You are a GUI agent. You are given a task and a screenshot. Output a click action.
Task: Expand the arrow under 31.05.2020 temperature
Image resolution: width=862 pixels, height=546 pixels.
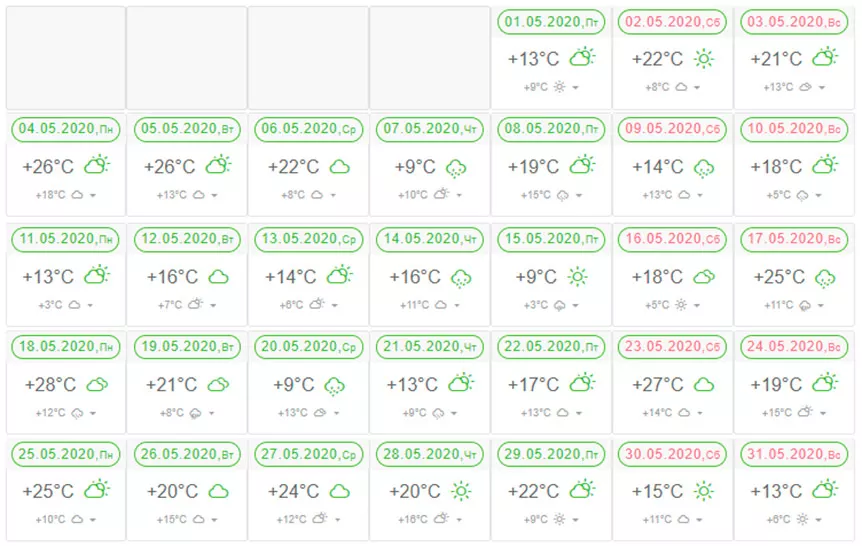819,520
